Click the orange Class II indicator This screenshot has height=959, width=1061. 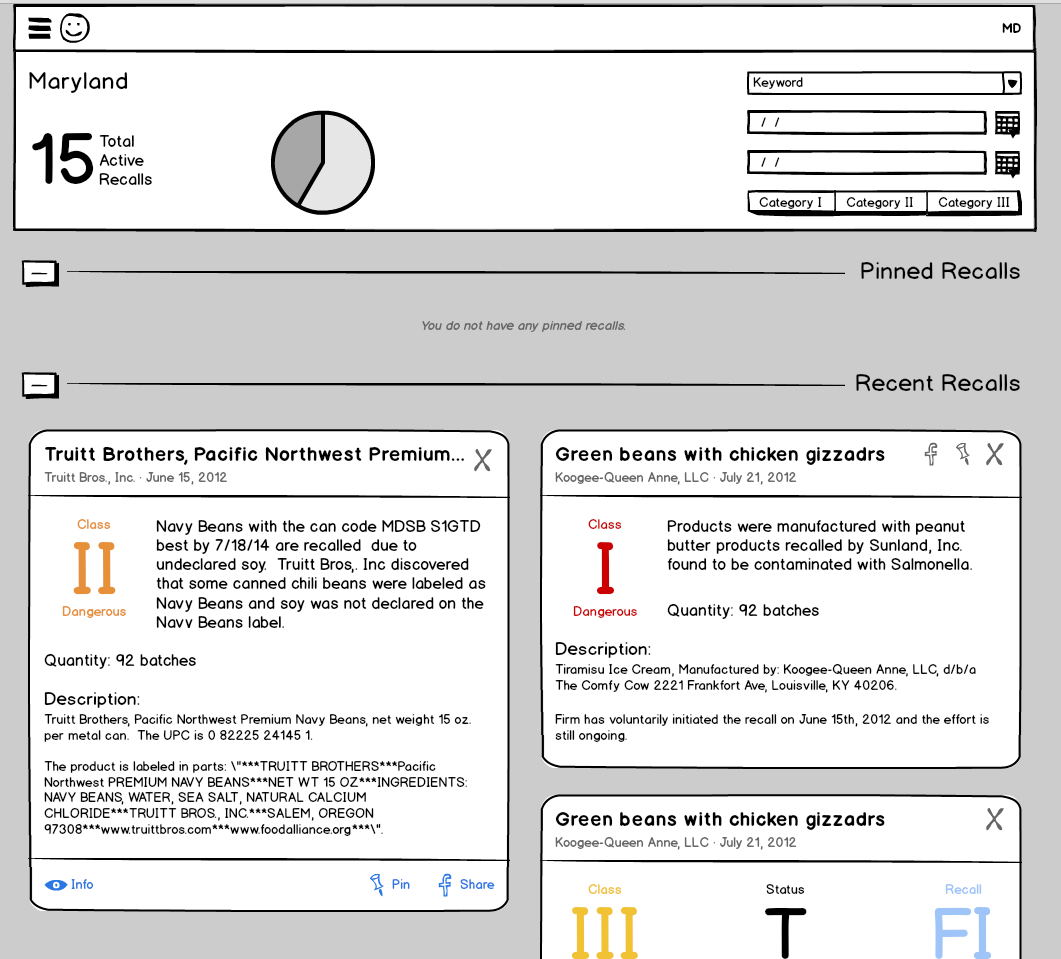coord(94,568)
